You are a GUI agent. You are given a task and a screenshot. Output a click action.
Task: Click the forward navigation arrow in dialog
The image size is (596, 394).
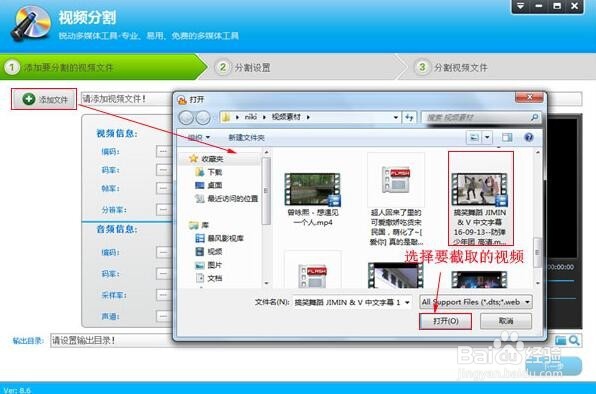[x=203, y=117]
